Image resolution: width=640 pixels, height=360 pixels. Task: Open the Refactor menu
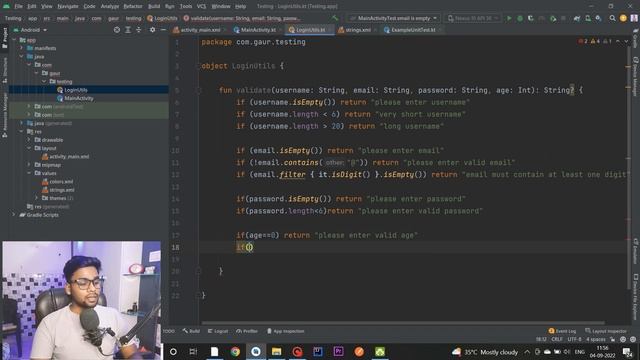(133, 6)
